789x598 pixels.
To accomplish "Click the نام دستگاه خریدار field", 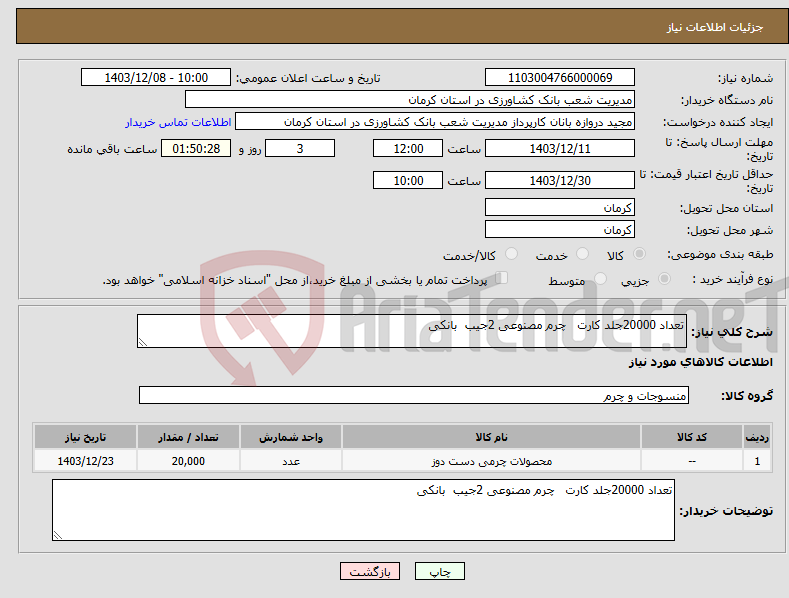I will (x=410, y=100).
